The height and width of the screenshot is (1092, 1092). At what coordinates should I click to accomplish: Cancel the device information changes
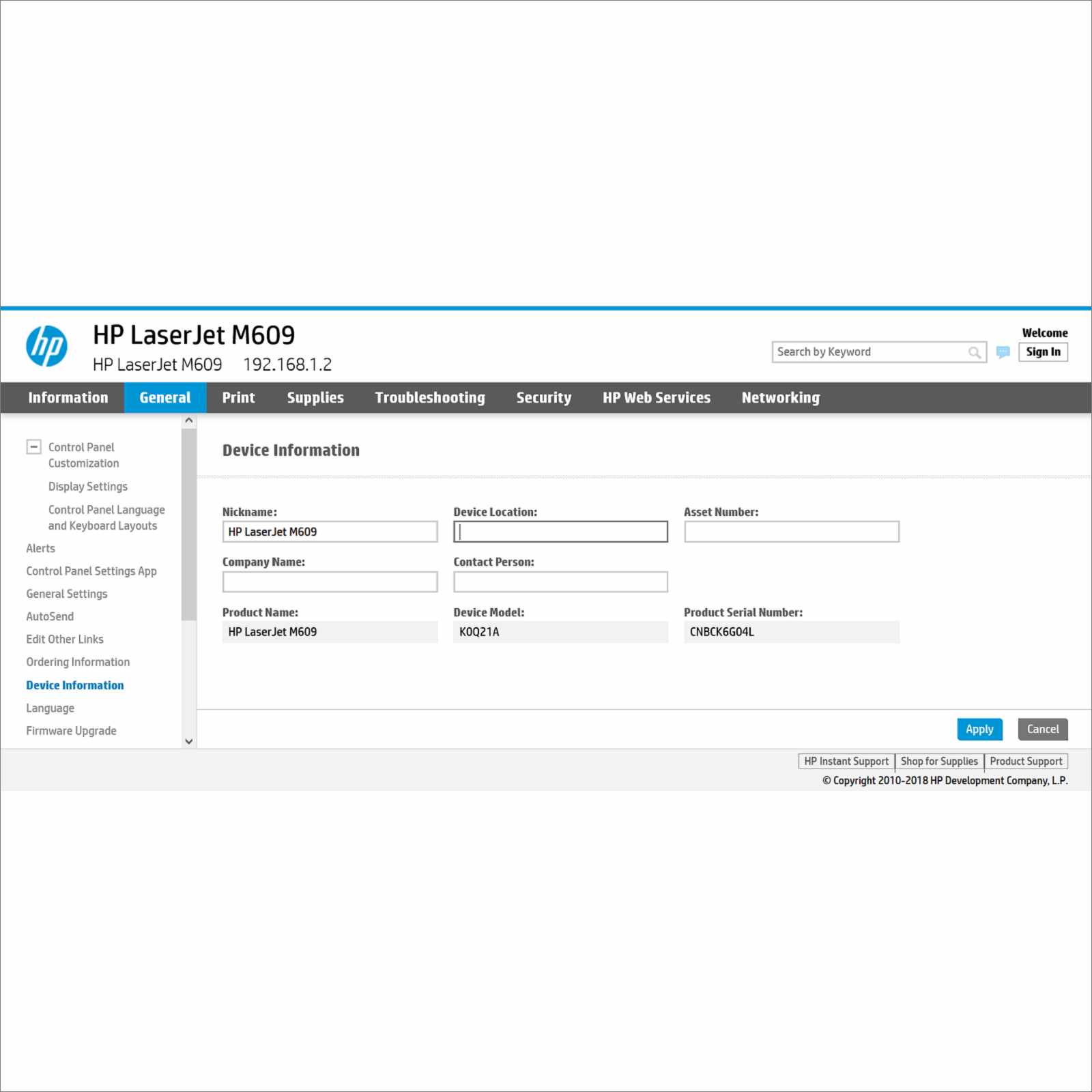pyautogui.click(x=1043, y=729)
